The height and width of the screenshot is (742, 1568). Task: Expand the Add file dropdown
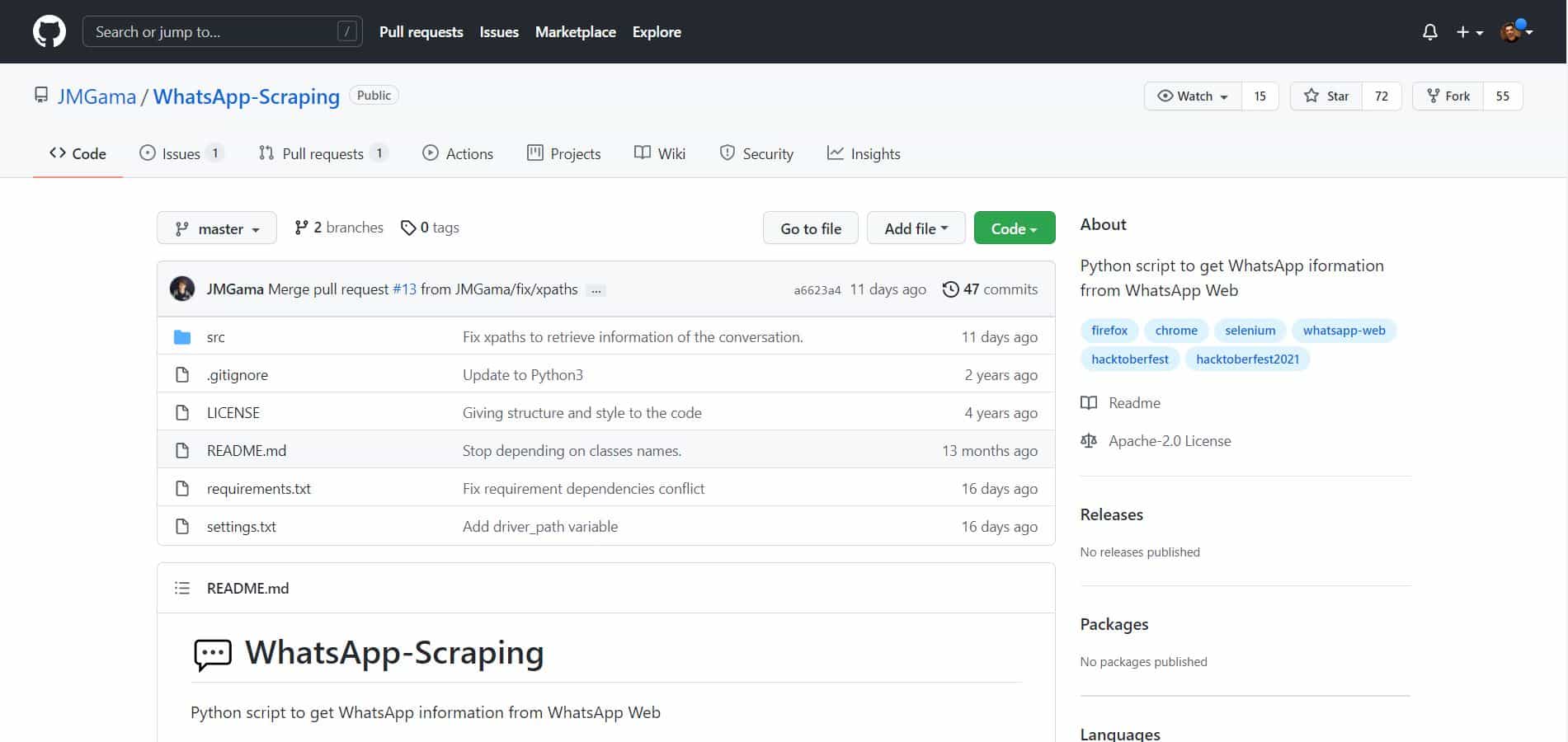click(x=916, y=228)
